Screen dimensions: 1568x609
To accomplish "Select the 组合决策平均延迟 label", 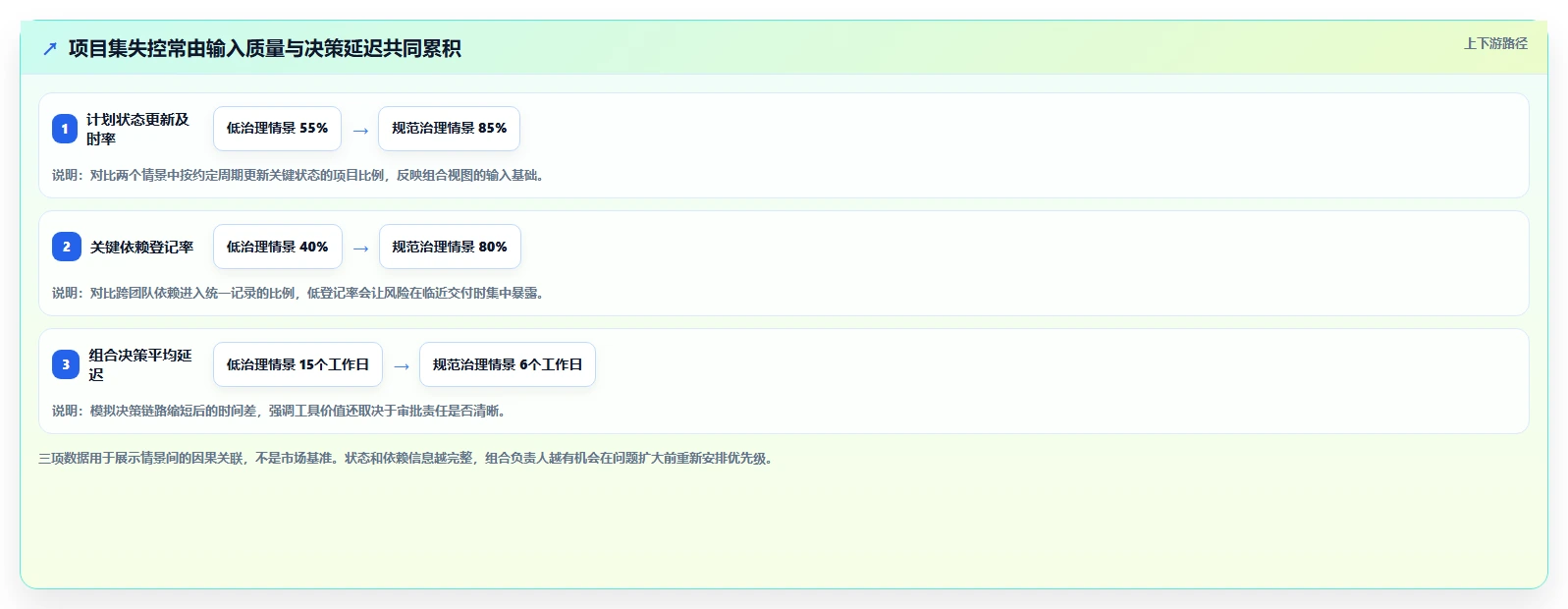I will coord(140,364).
